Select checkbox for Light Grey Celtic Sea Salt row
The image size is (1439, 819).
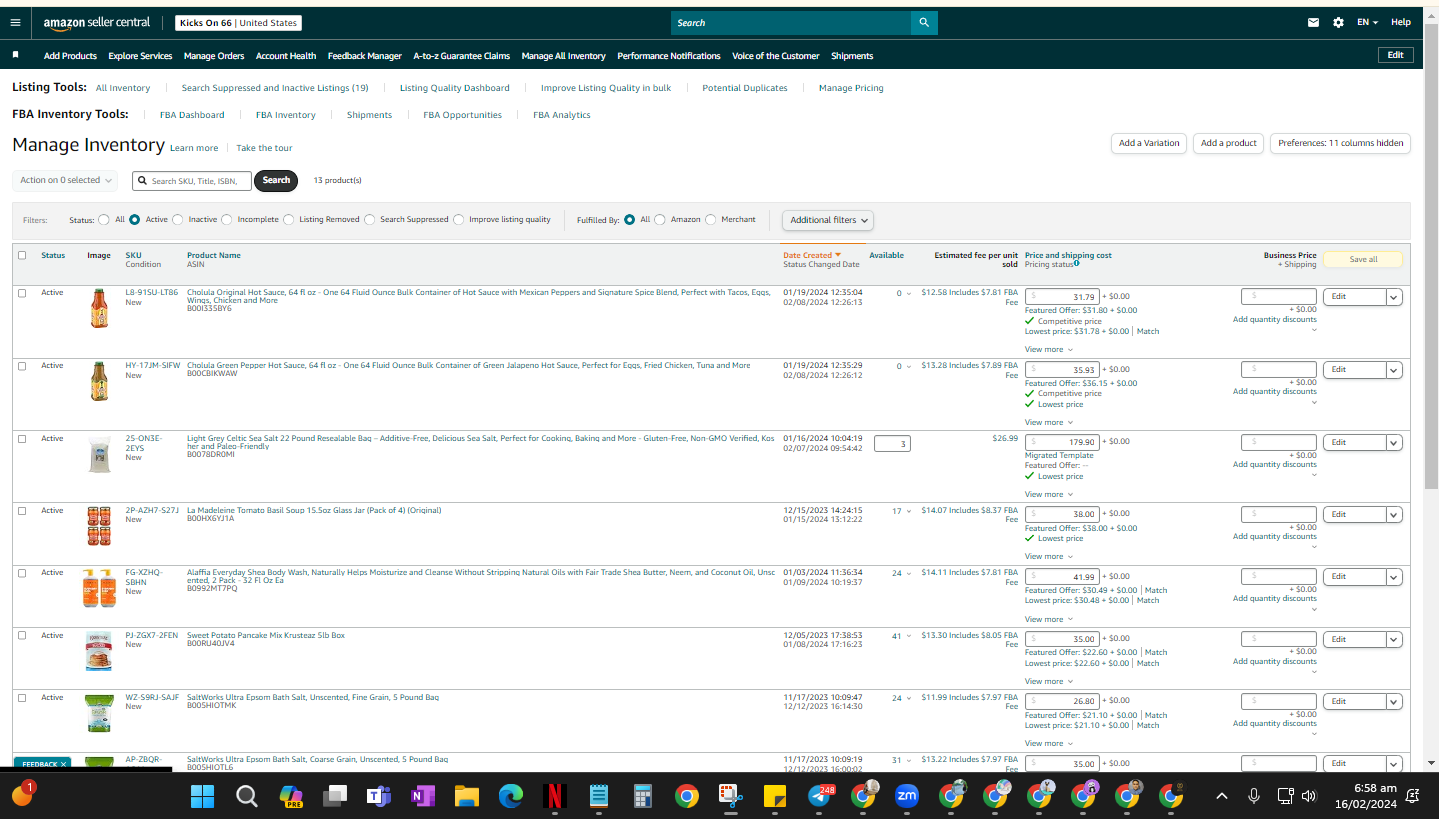pos(22,439)
